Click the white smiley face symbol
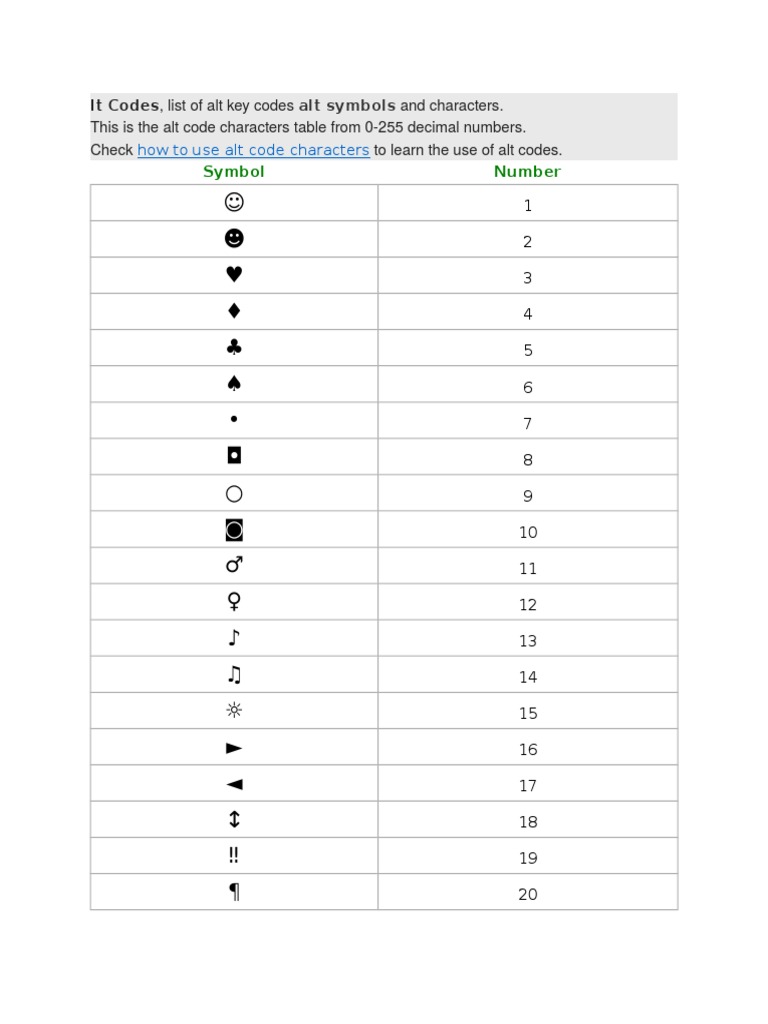Image resolution: width=768 pixels, height=1024 pixels. click(234, 203)
